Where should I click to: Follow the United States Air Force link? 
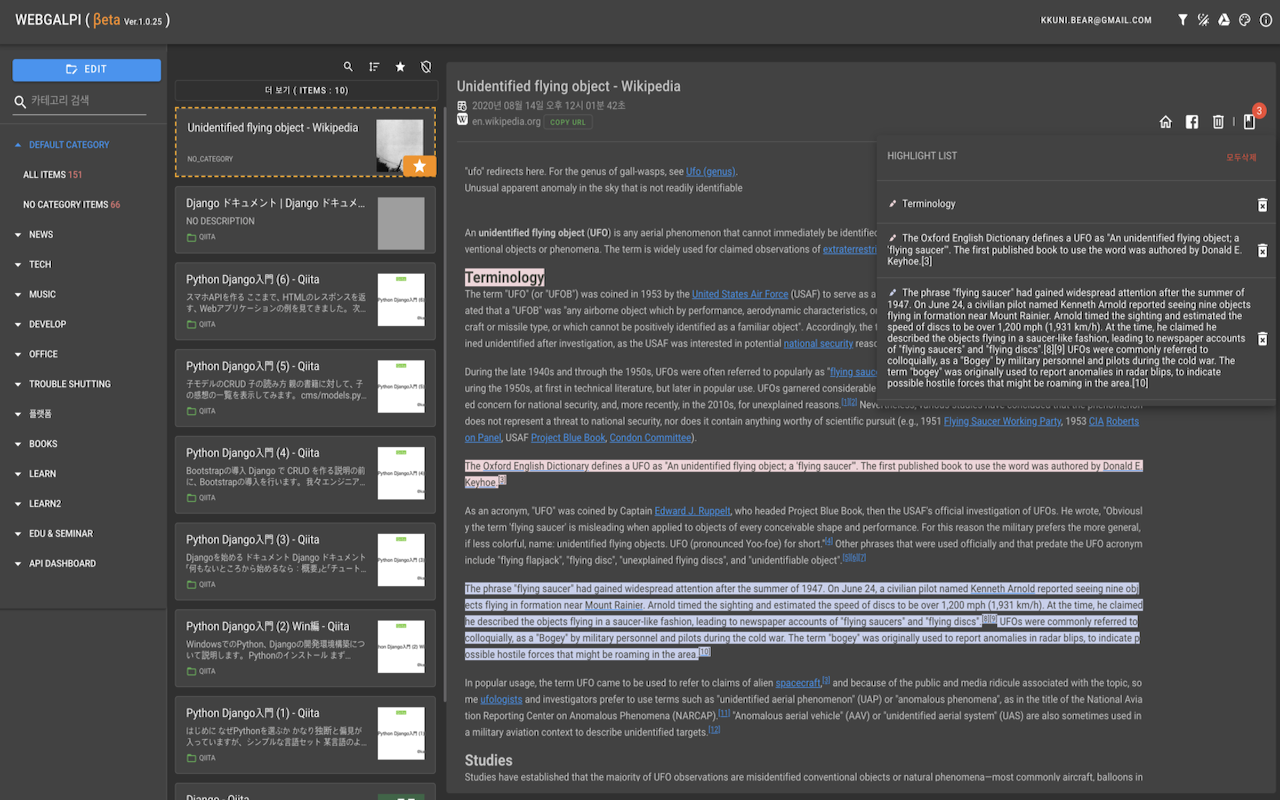click(x=740, y=294)
